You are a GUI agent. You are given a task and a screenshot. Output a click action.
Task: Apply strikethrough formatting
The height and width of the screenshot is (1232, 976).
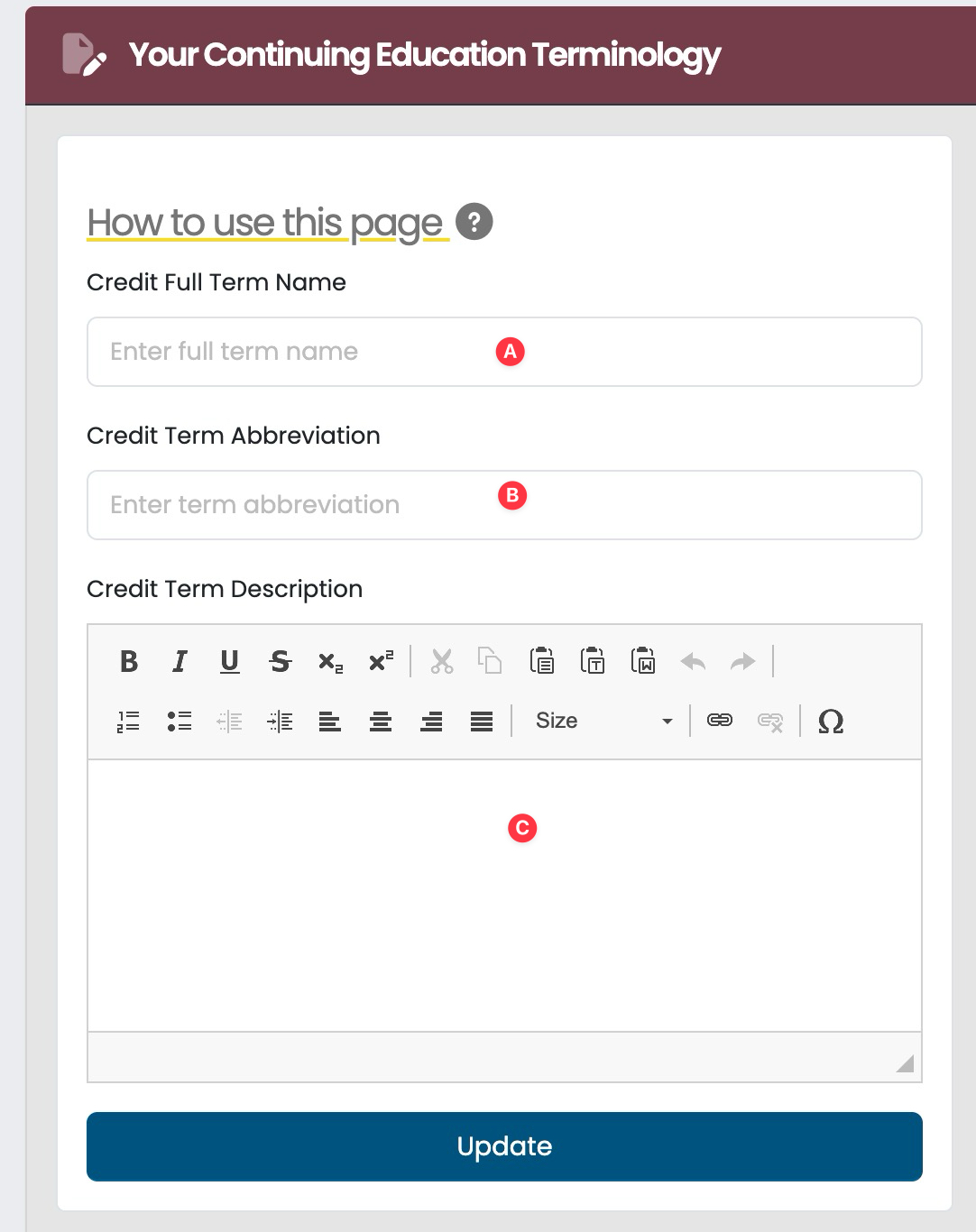(x=281, y=662)
